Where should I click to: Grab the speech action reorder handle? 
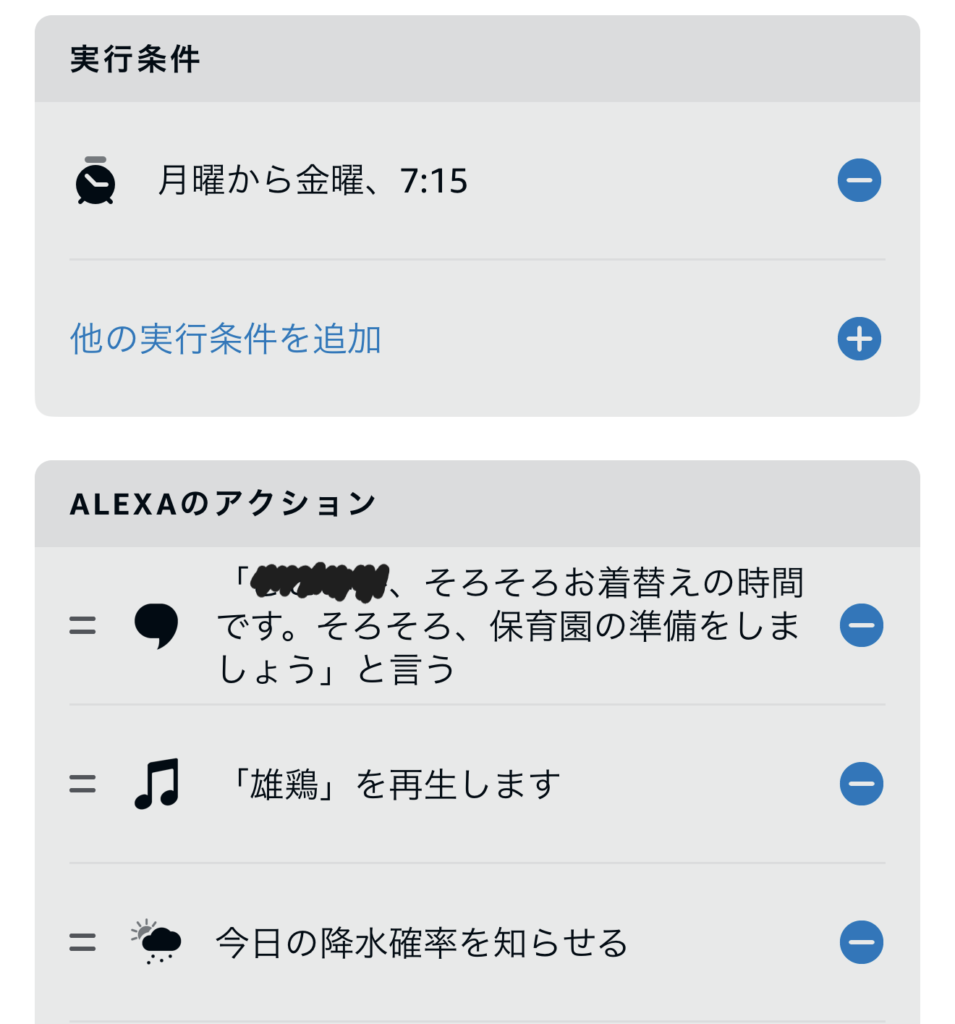tap(83, 626)
